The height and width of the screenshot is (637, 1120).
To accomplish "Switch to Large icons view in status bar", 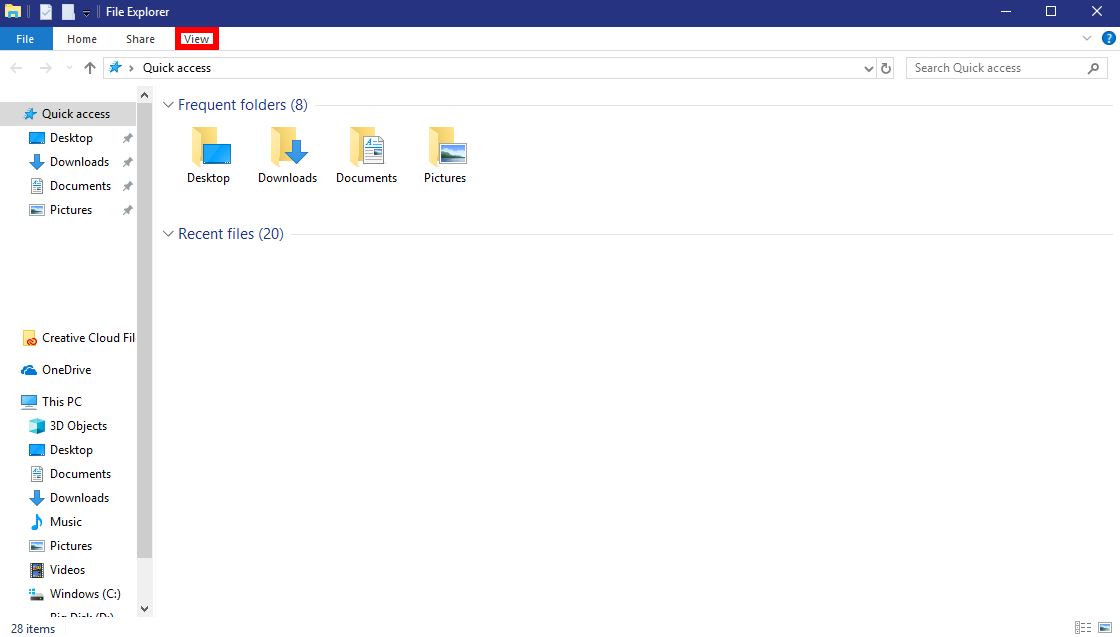I will (x=1105, y=628).
